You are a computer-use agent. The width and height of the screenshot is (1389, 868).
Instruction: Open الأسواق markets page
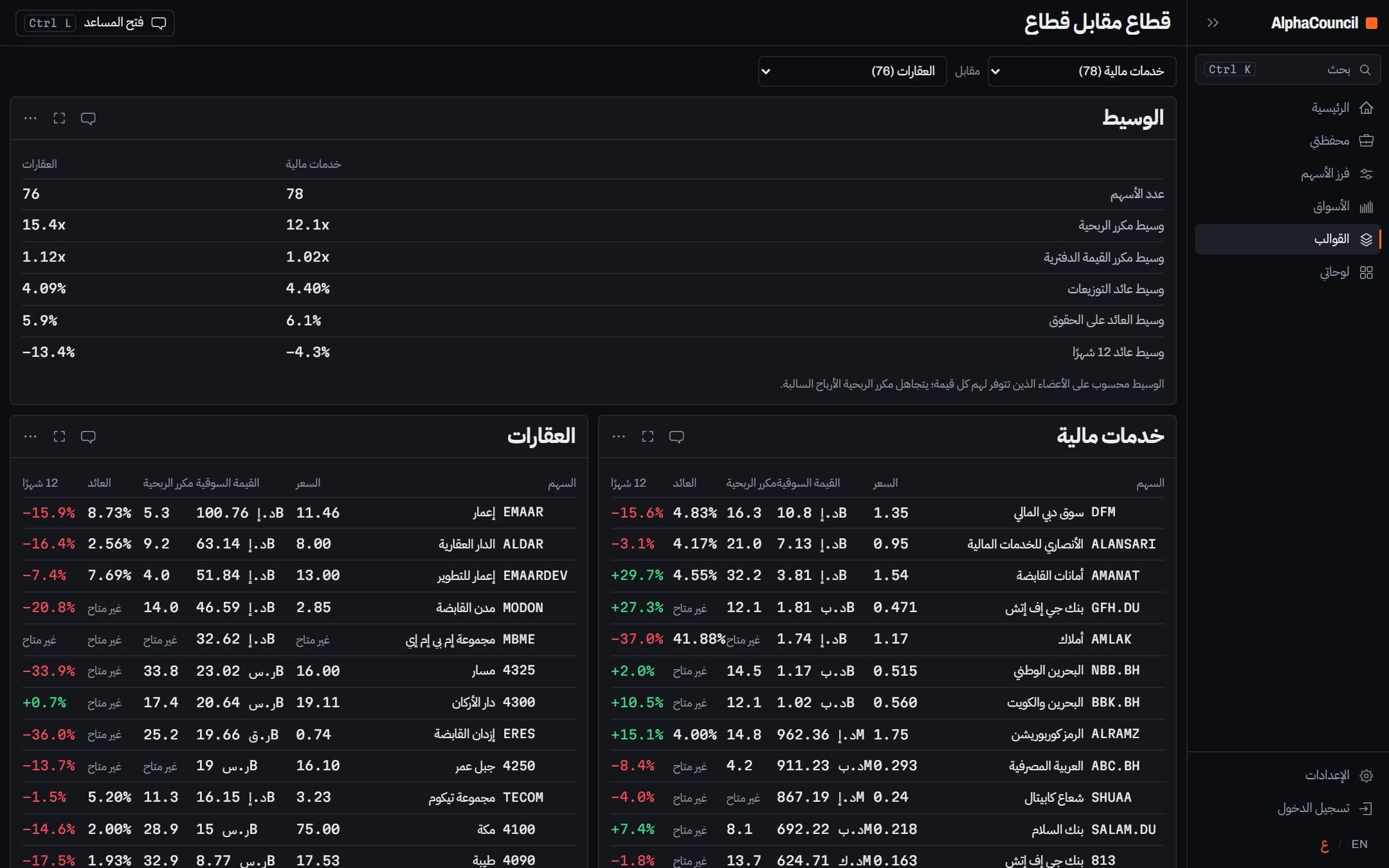tap(1287, 206)
